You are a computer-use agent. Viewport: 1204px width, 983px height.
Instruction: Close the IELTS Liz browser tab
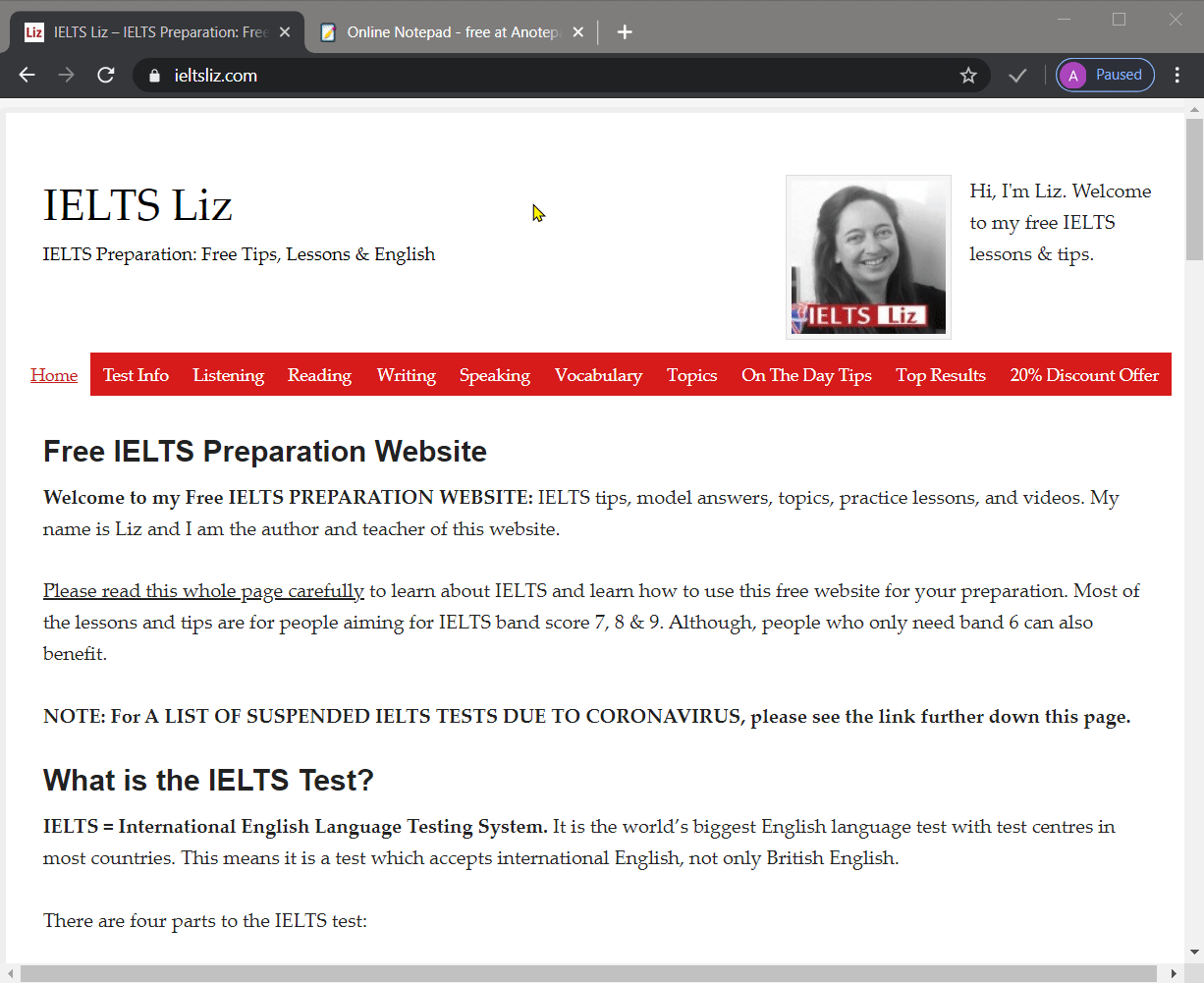pos(285,32)
